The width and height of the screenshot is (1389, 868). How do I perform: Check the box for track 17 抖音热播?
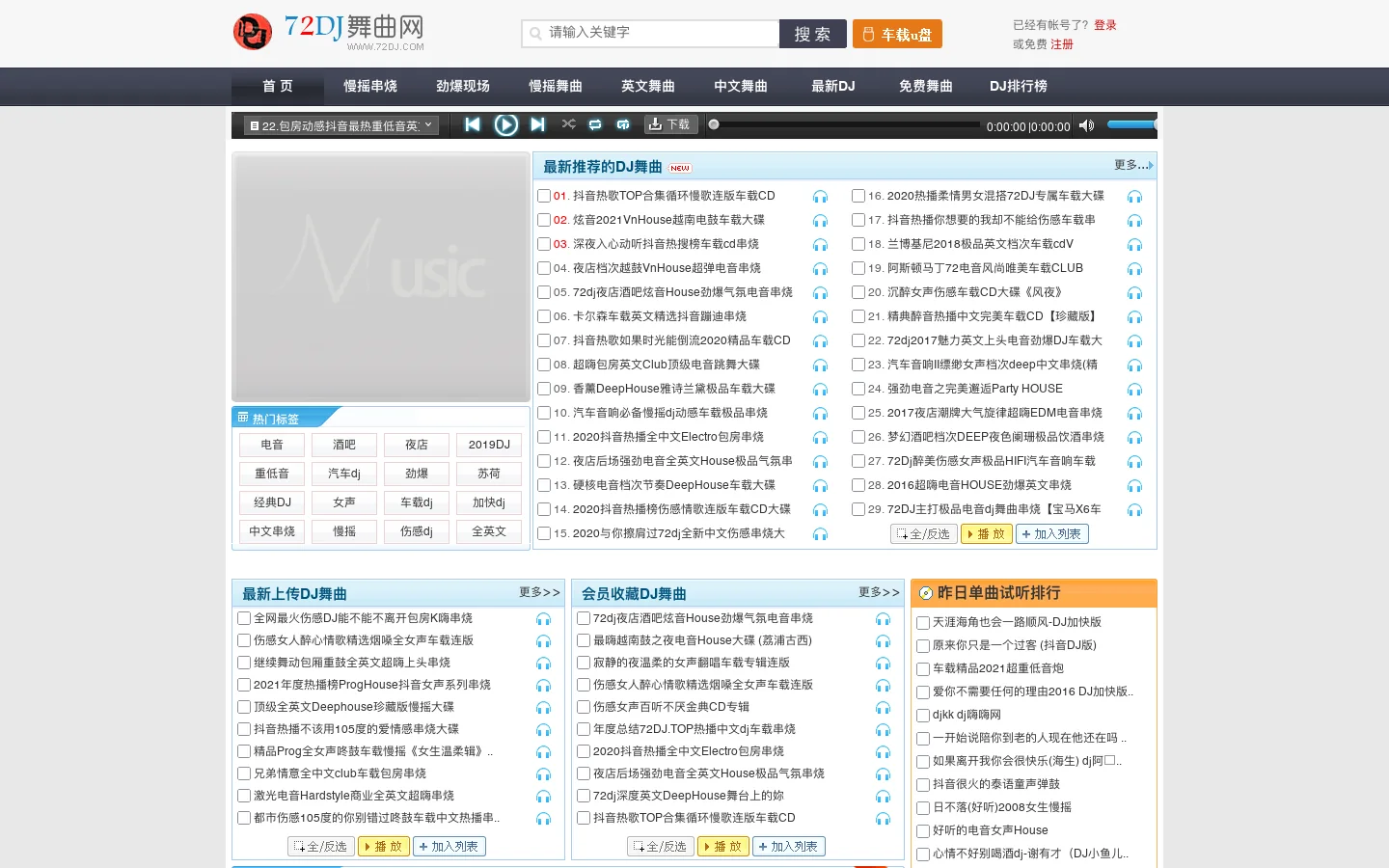[x=858, y=220]
